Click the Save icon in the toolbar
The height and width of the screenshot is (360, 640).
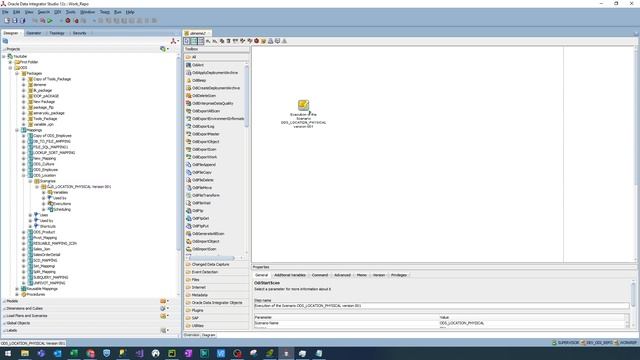pos(15,20)
